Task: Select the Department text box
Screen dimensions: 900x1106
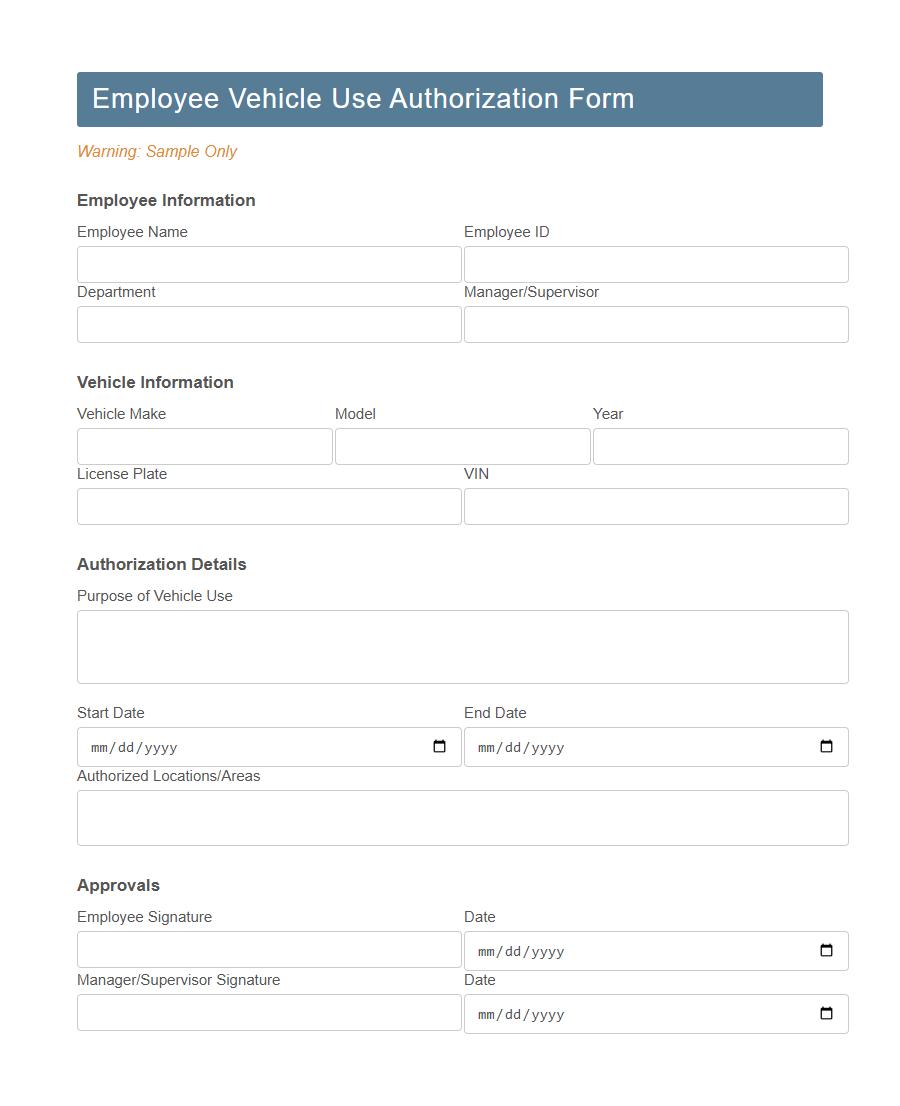Action: click(x=268, y=324)
